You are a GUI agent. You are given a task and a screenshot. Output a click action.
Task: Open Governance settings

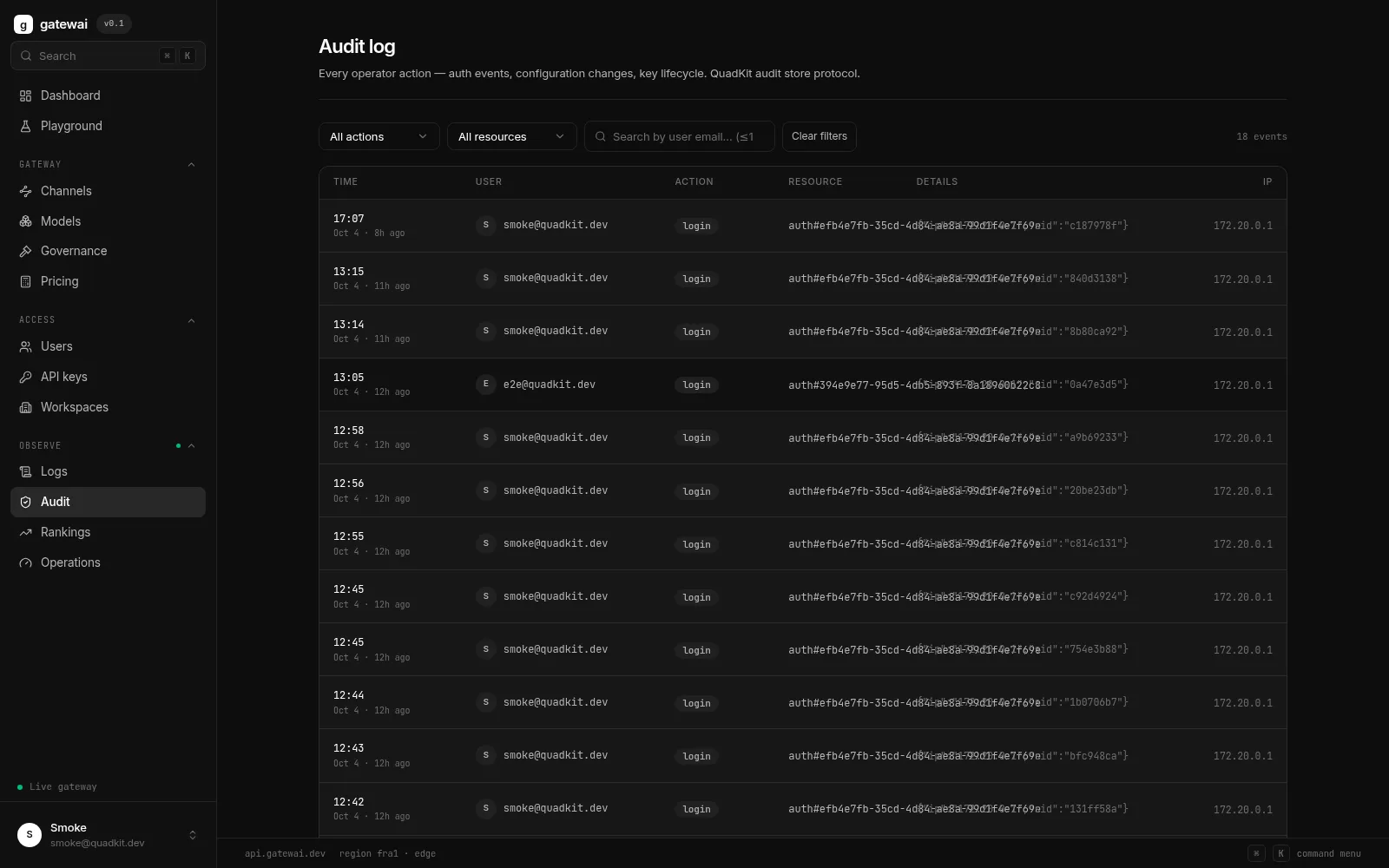108,251
